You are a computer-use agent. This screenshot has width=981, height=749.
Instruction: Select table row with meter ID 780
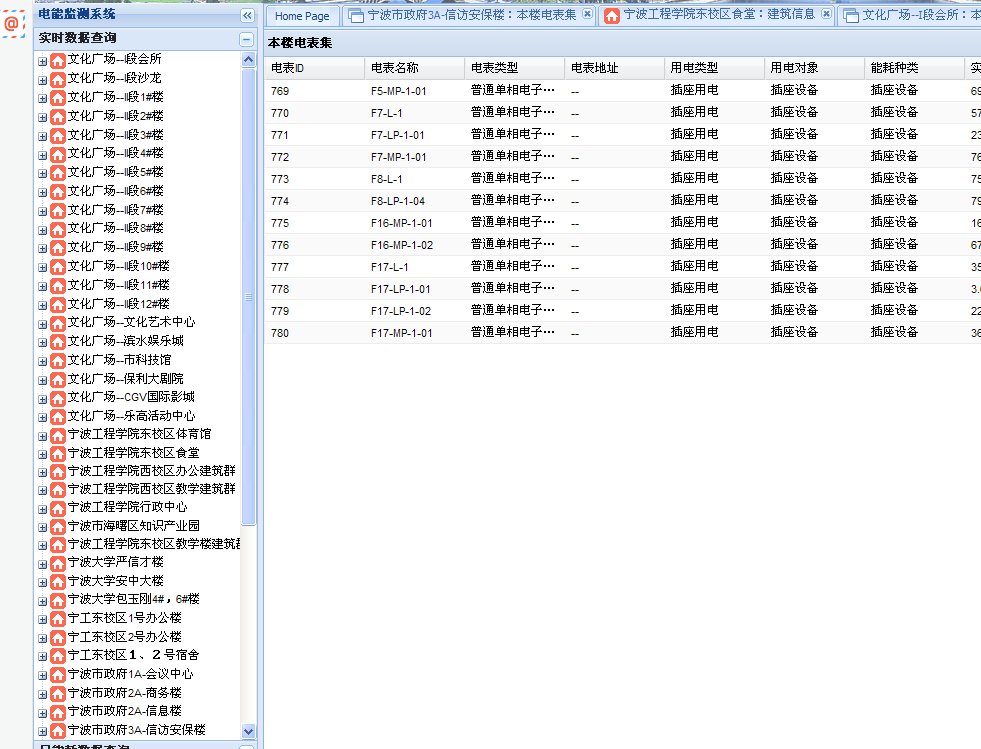point(623,333)
